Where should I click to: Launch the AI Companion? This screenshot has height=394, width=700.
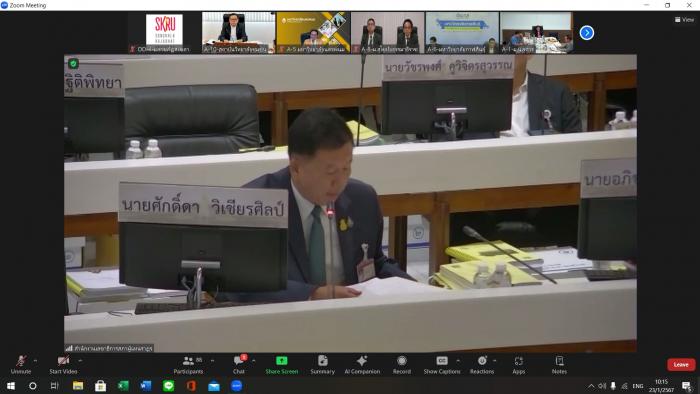point(362,365)
